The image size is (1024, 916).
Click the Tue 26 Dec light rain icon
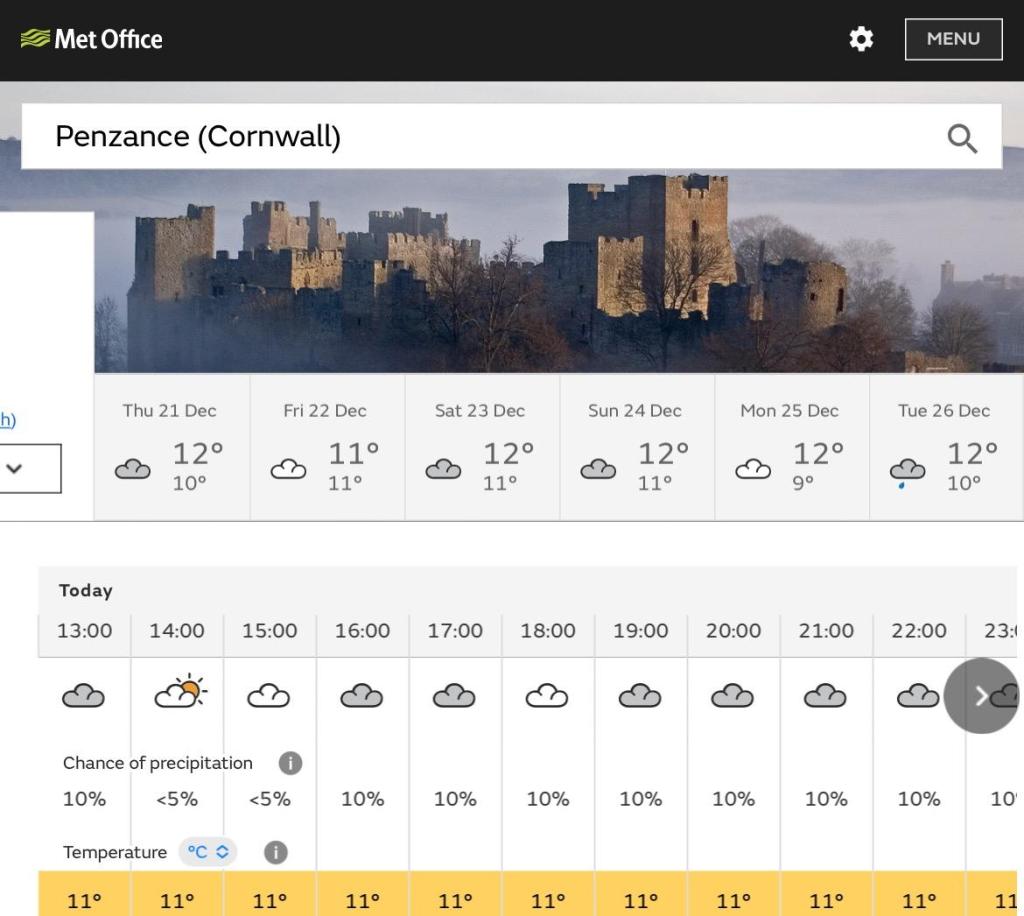coord(907,473)
